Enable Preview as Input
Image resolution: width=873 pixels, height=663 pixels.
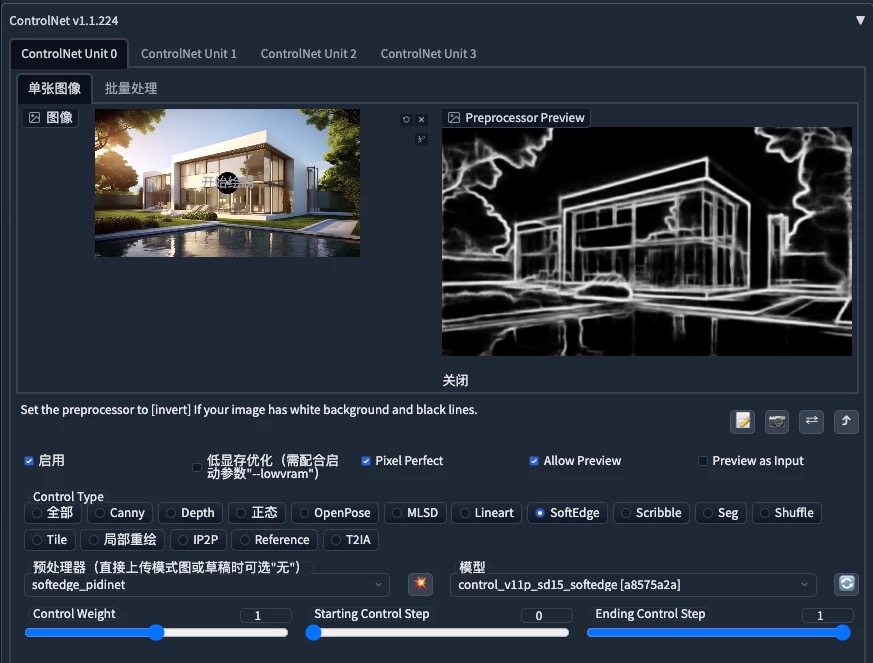point(703,460)
